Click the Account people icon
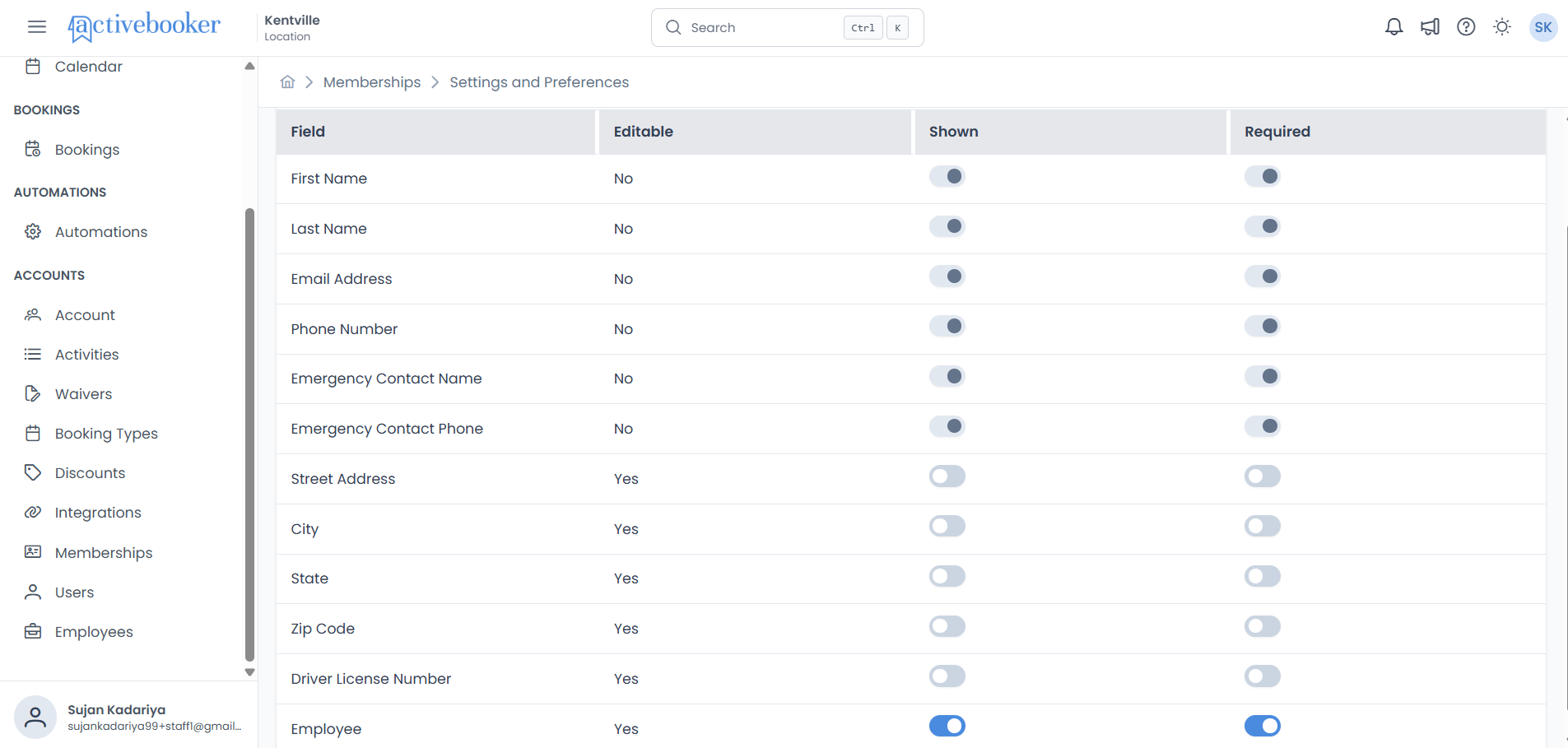Screen dimensions: 1568x748 click(33, 314)
